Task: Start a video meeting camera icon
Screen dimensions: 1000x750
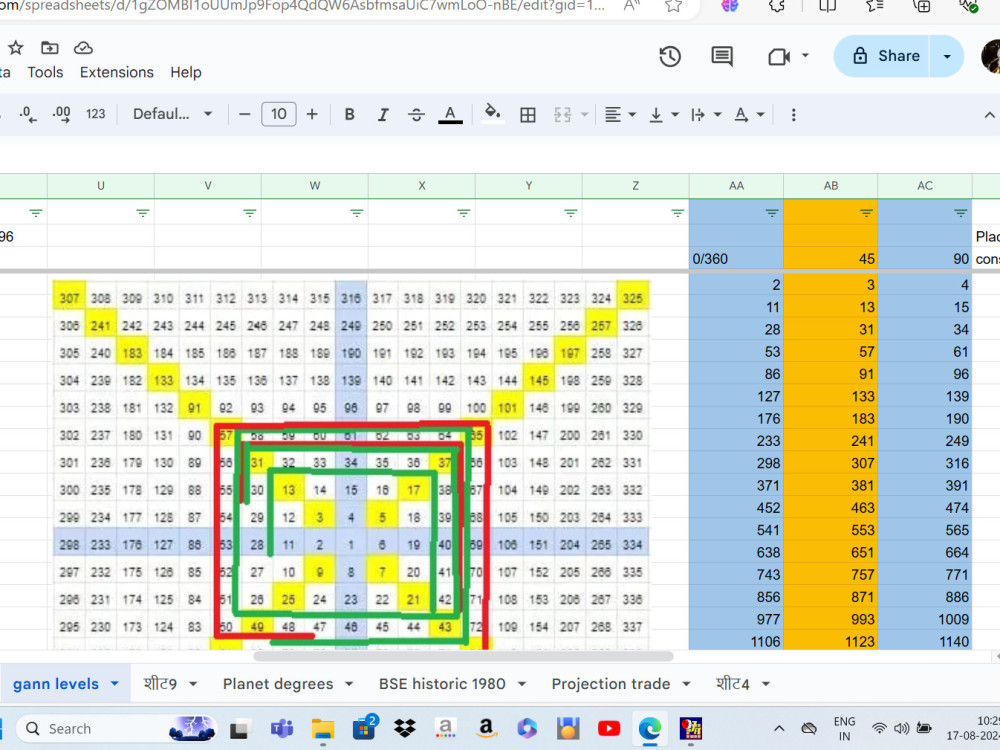Action: click(779, 57)
